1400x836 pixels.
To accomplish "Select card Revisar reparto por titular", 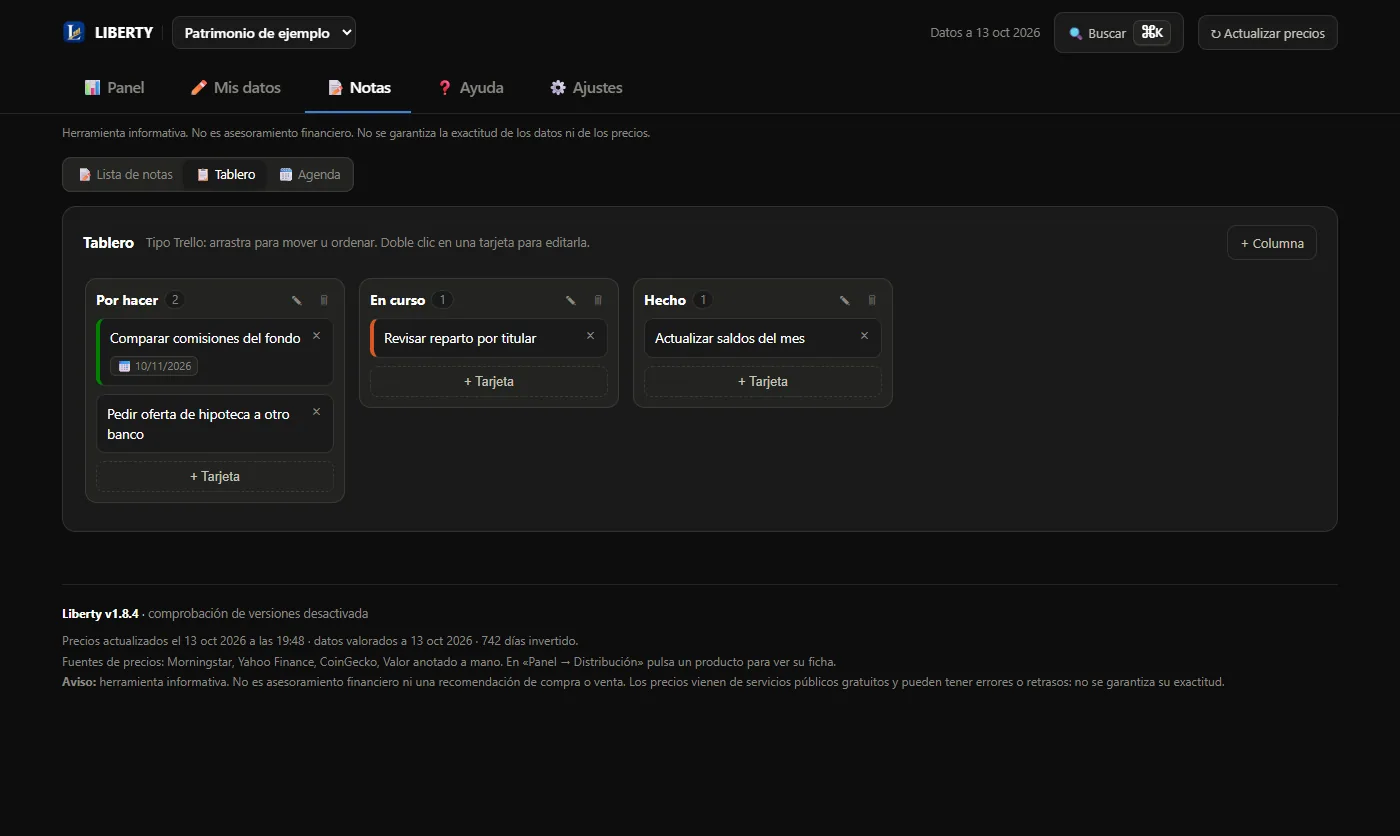I will pos(489,338).
